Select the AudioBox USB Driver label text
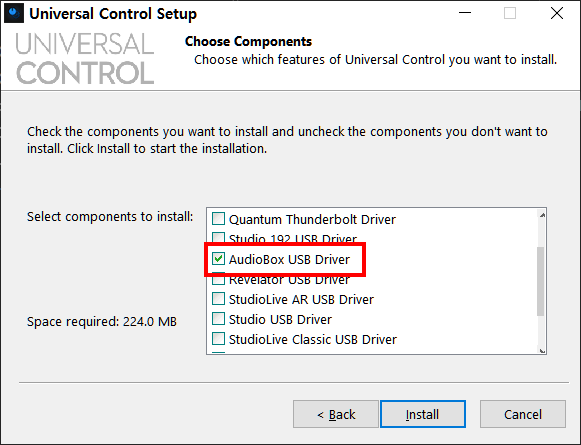Image resolution: width=581 pixels, height=445 pixels. (x=289, y=259)
